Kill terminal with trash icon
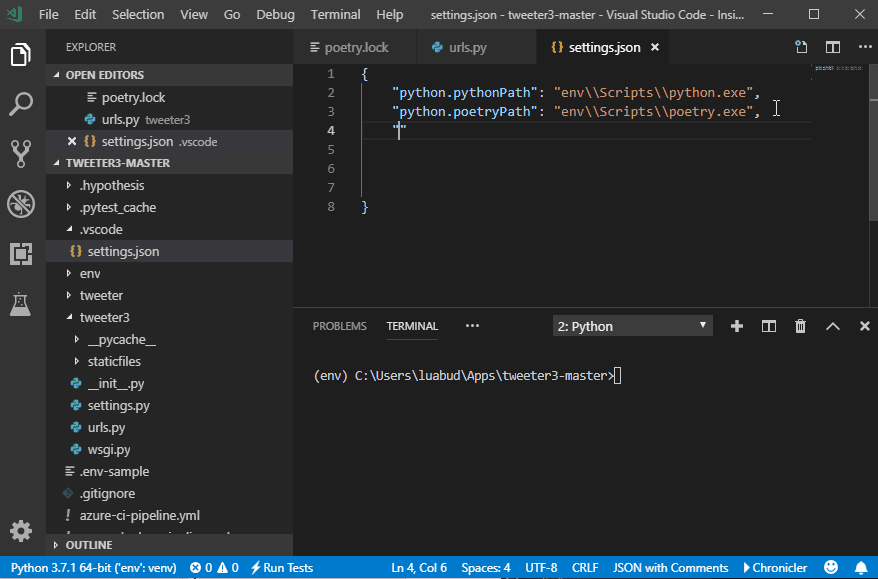Image resolution: width=878 pixels, height=579 pixels. coord(800,326)
